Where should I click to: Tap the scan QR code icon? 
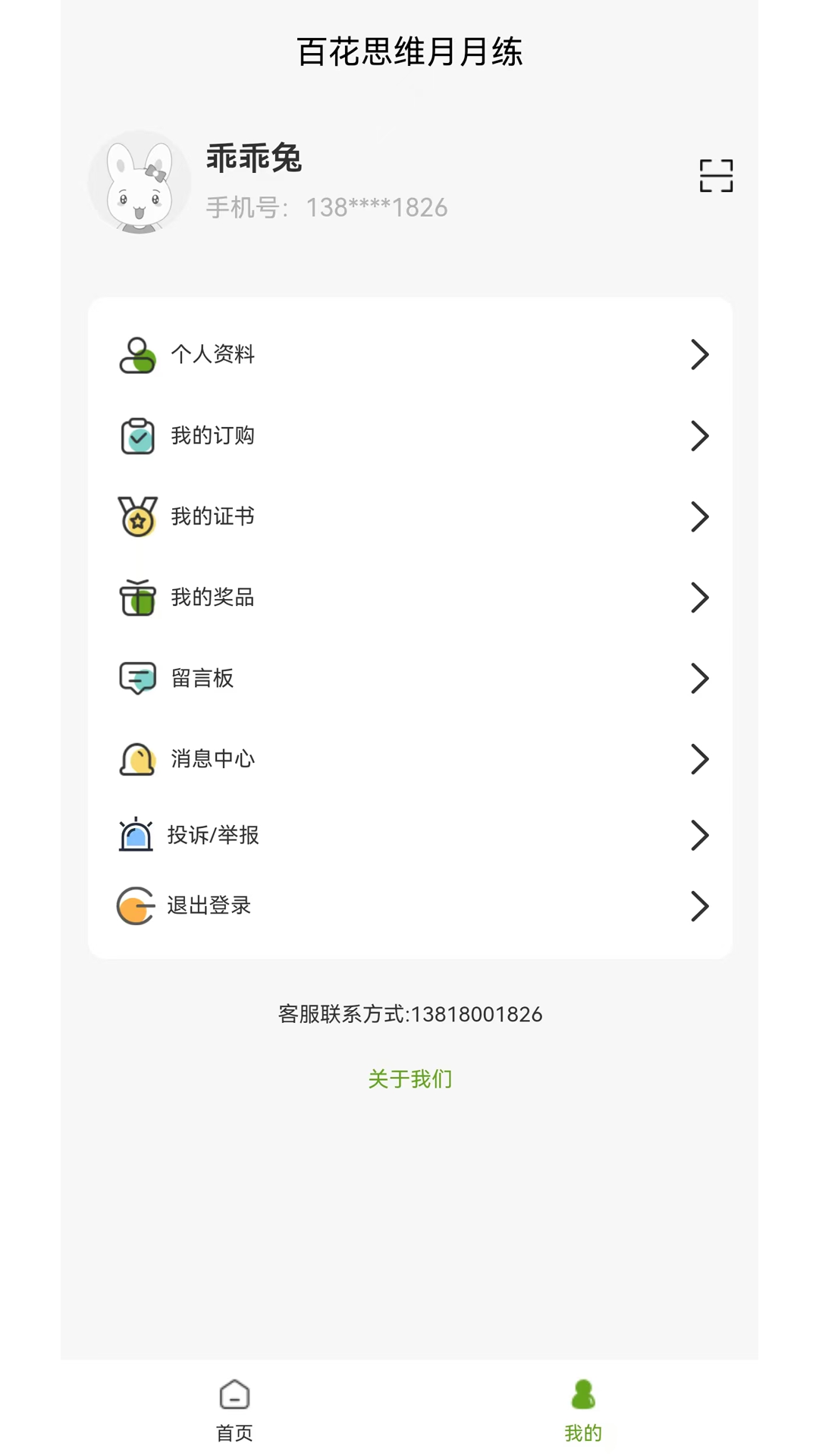716,176
